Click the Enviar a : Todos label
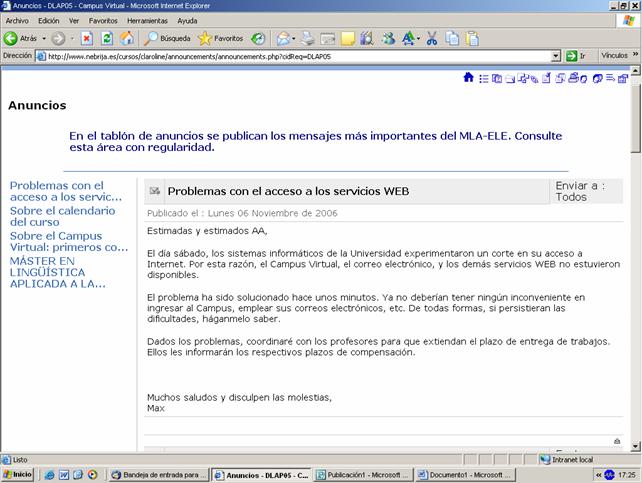The width and height of the screenshot is (642, 483). (x=580, y=191)
